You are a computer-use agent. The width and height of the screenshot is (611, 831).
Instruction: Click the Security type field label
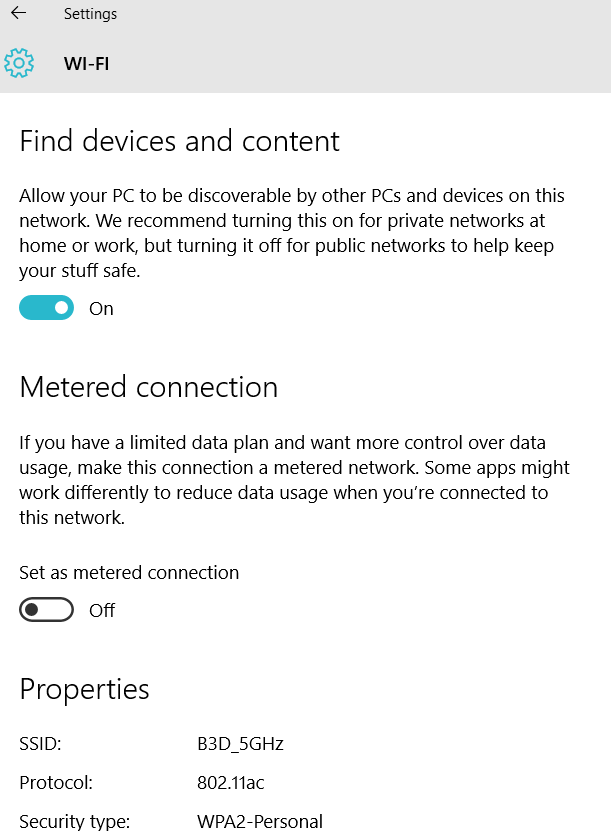point(74,821)
